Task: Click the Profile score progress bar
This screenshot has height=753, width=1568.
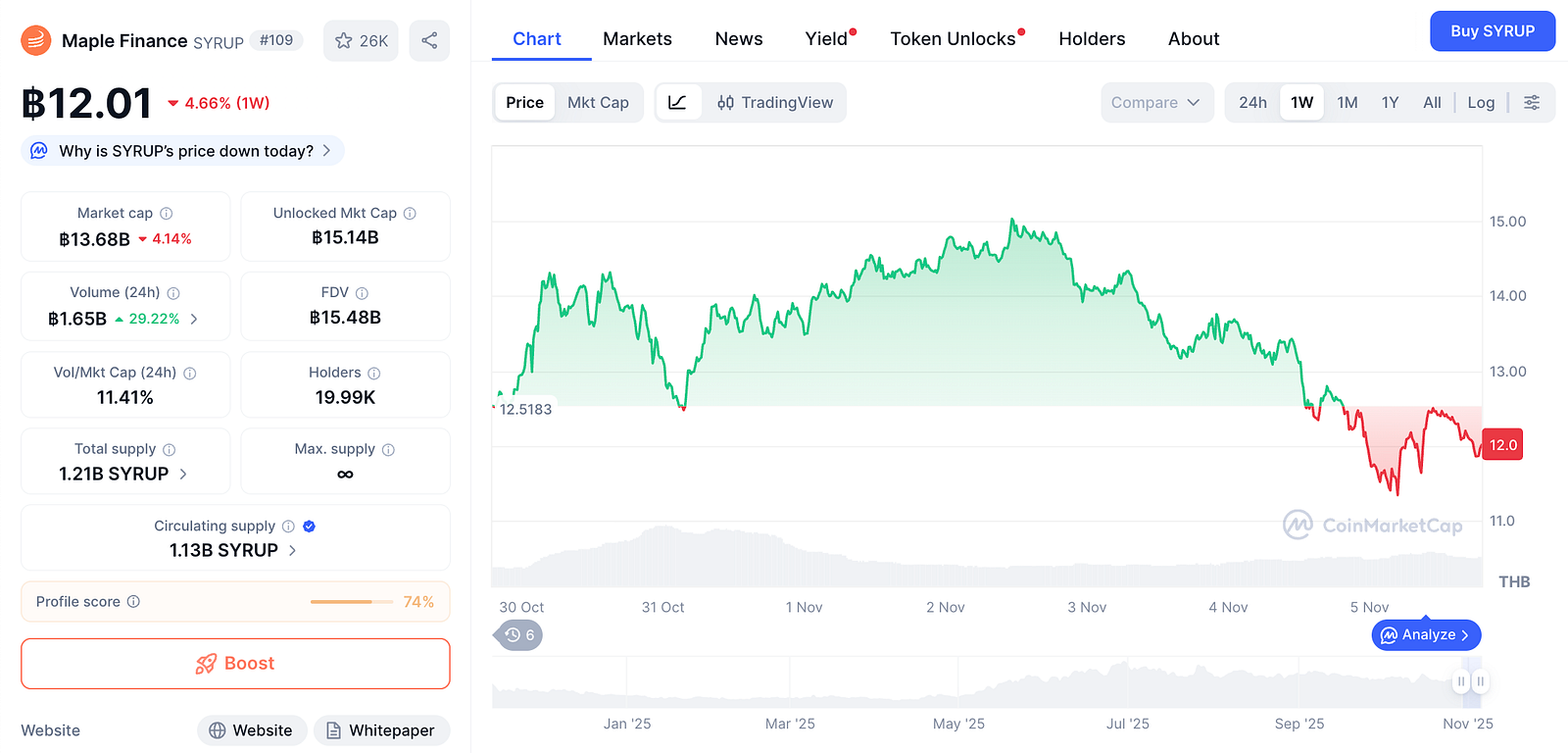Action: click(352, 602)
